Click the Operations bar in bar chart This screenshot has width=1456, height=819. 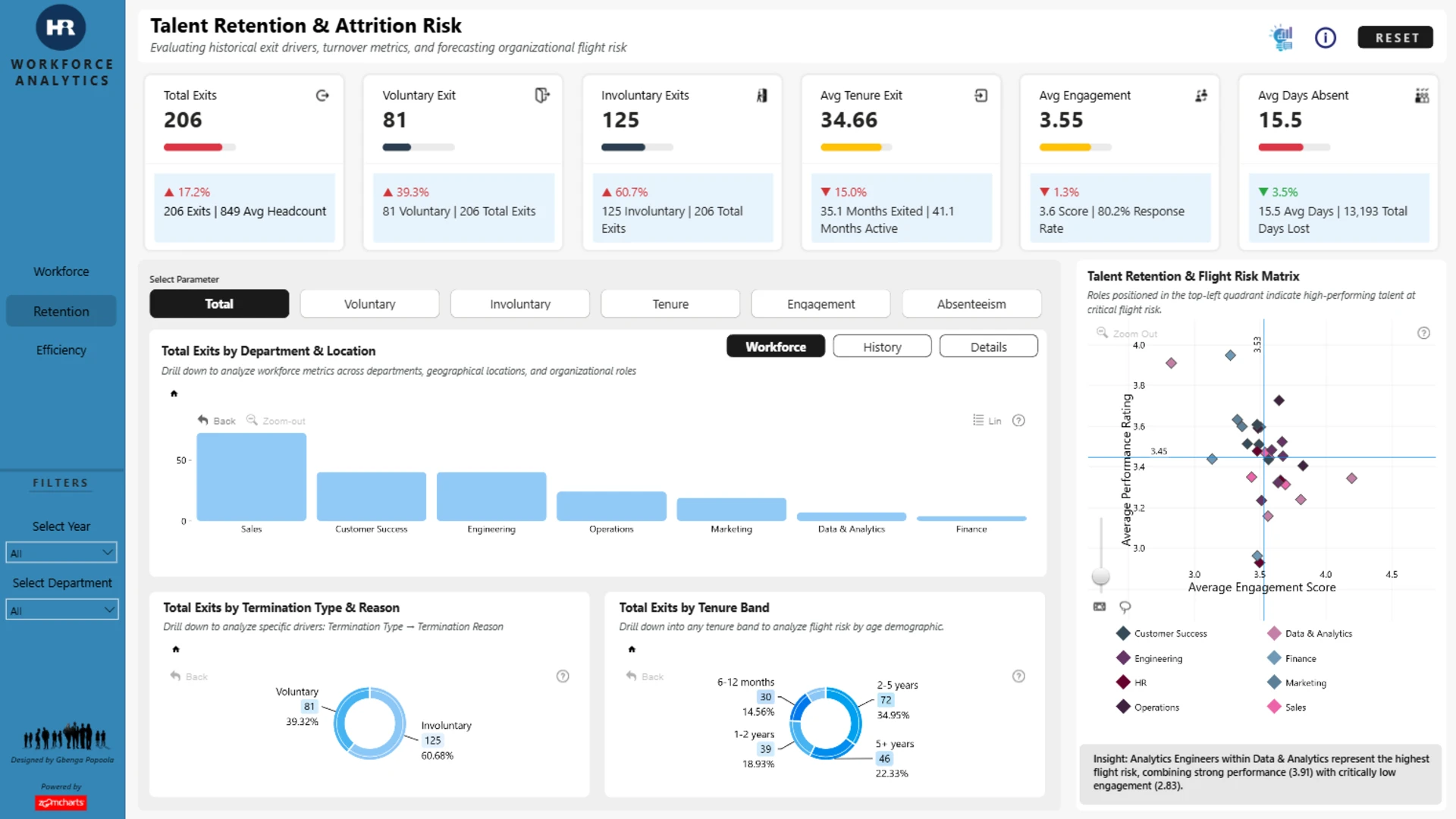(x=611, y=507)
